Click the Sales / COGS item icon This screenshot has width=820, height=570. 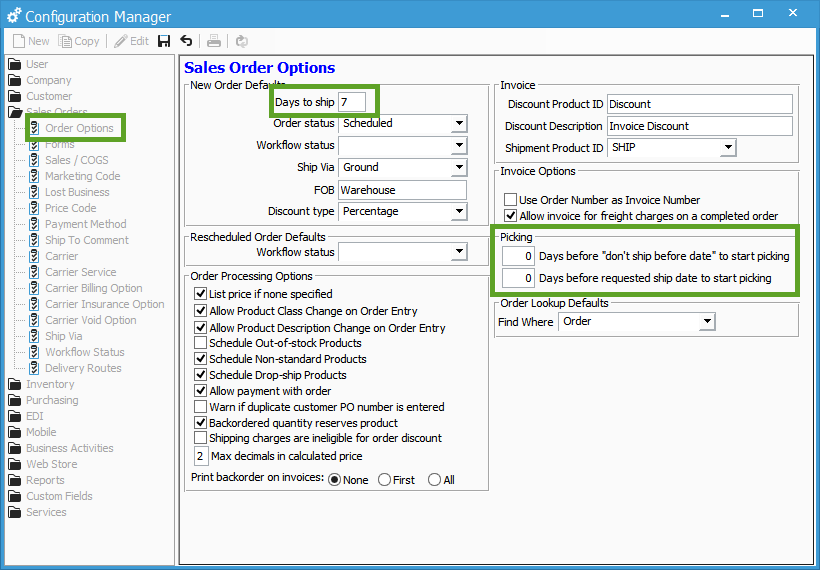point(35,160)
